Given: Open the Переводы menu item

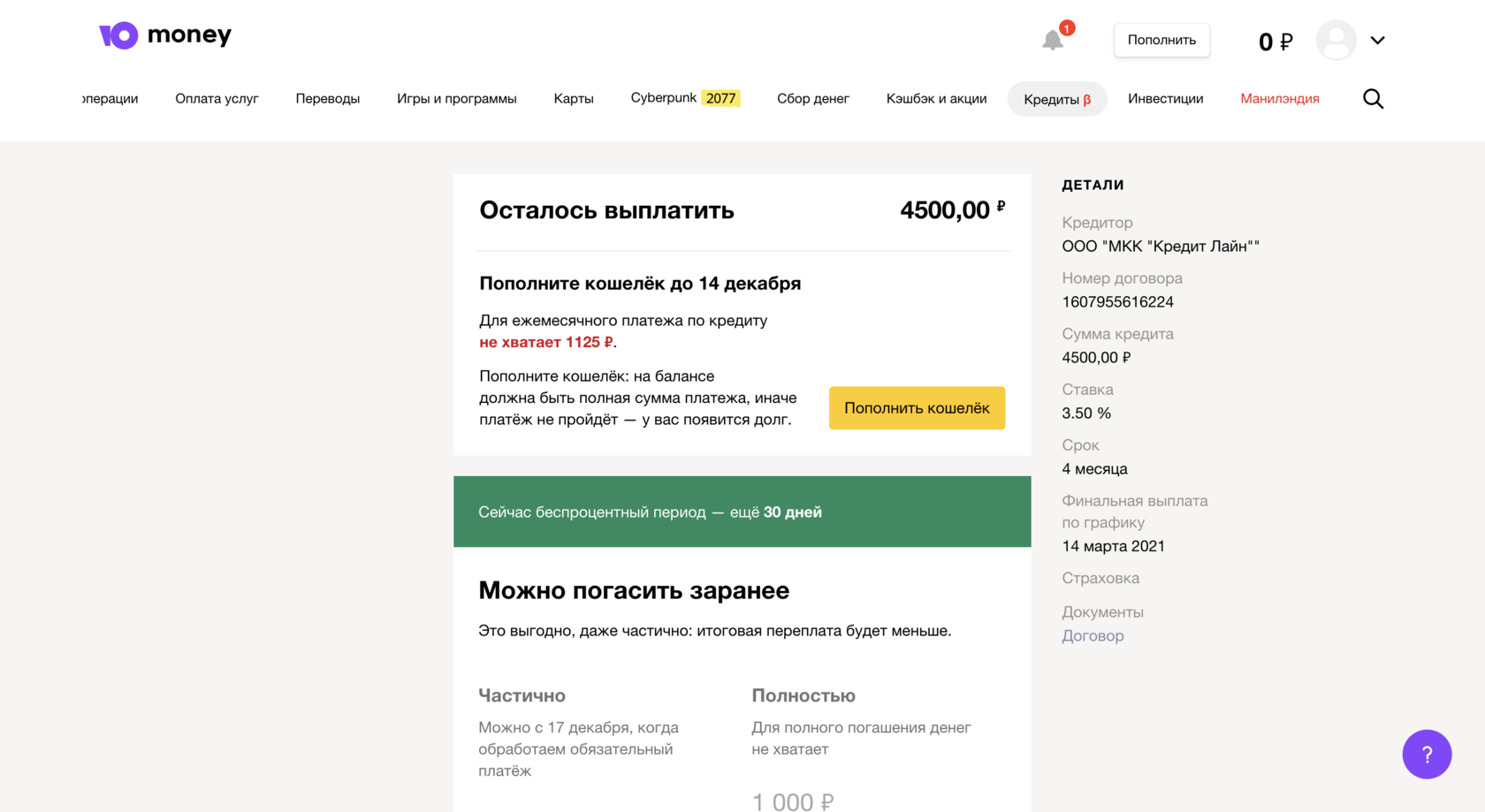Looking at the screenshot, I should (328, 99).
